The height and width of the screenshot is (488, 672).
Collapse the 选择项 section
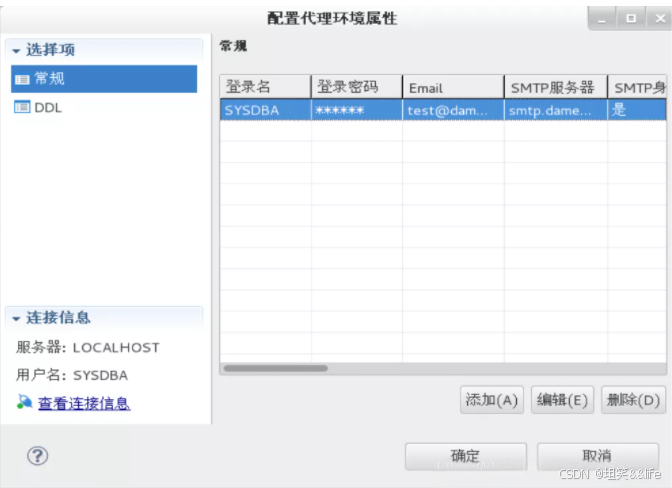[16, 51]
